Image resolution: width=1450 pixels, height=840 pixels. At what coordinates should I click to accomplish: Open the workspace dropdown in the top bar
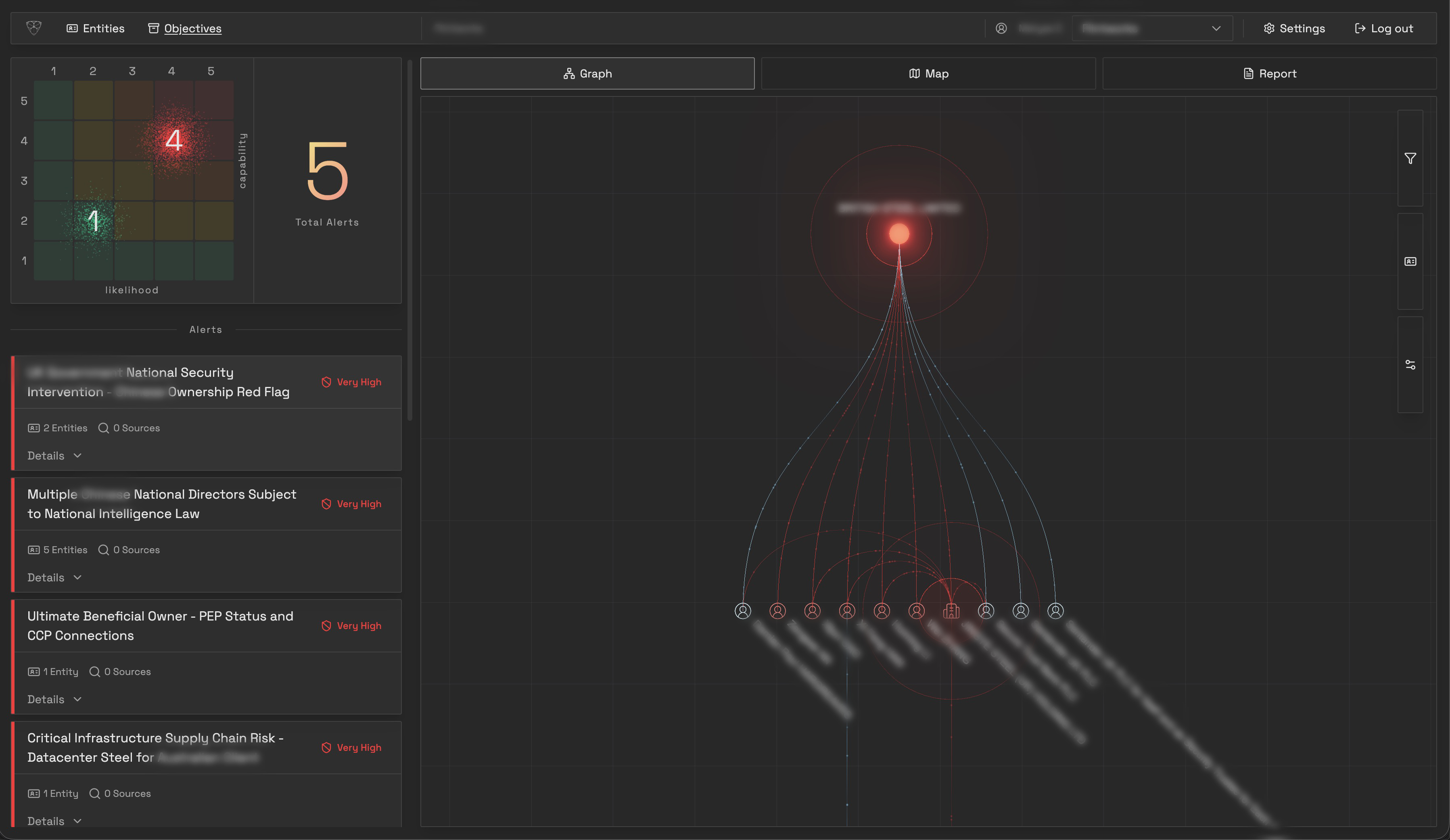click(1153, 27)
